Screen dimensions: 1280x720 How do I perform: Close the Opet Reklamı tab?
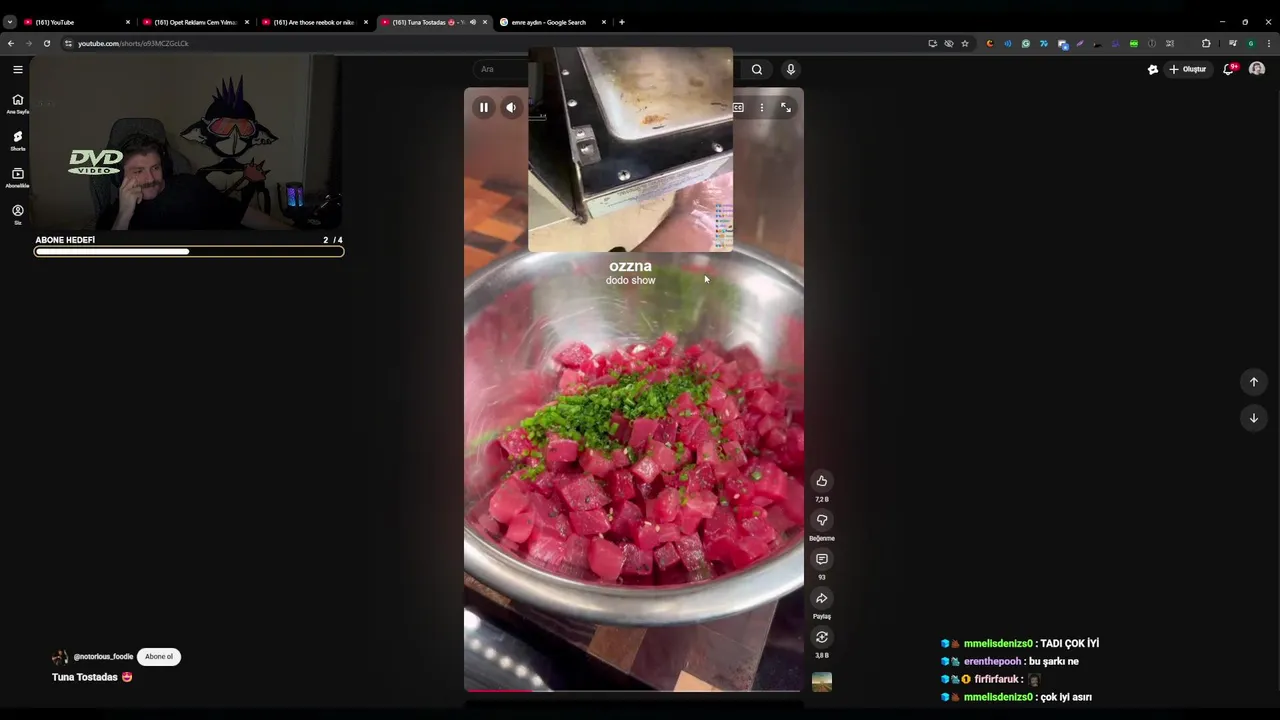(x=247, y=22)
